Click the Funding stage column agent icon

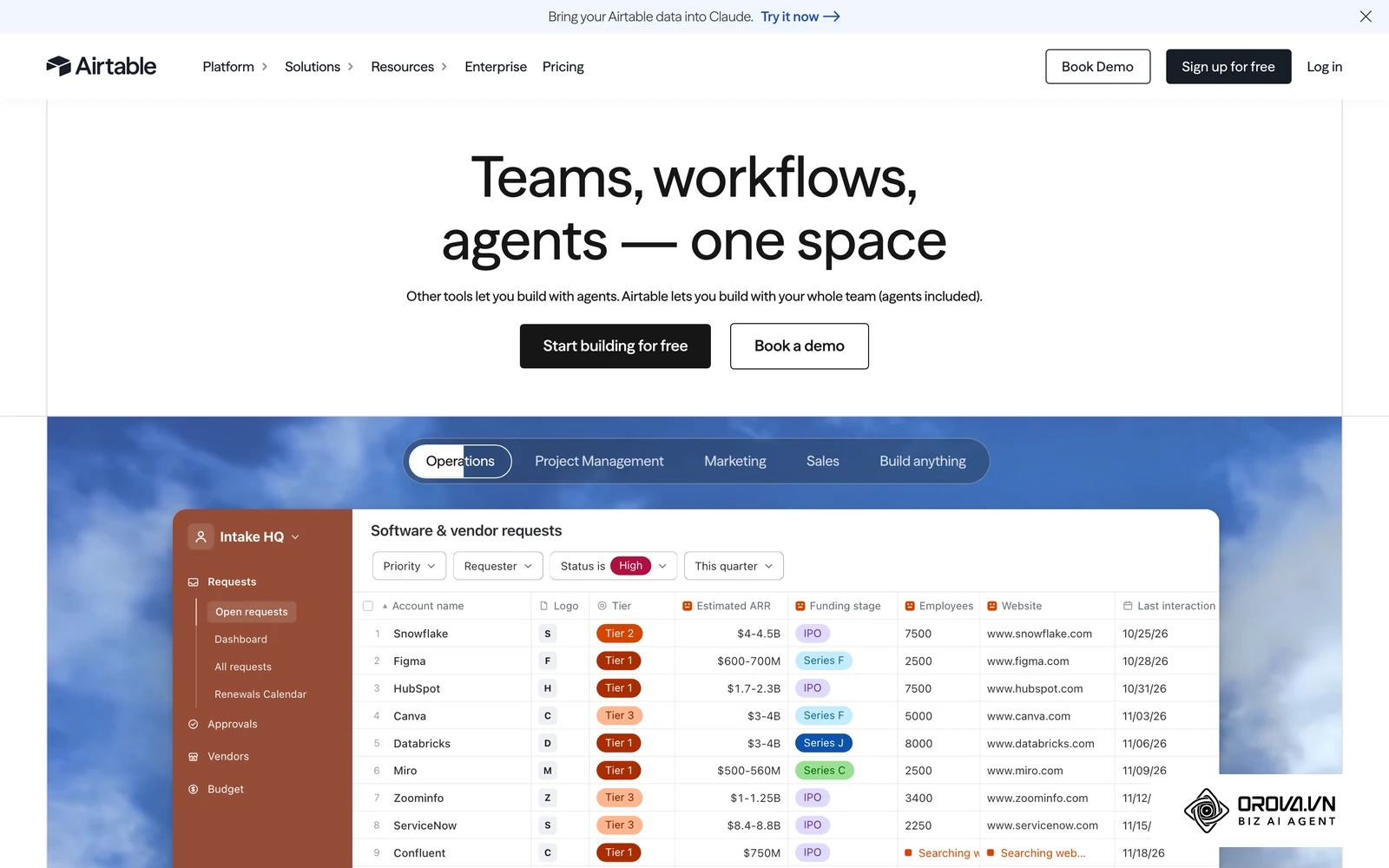[800, 606]
